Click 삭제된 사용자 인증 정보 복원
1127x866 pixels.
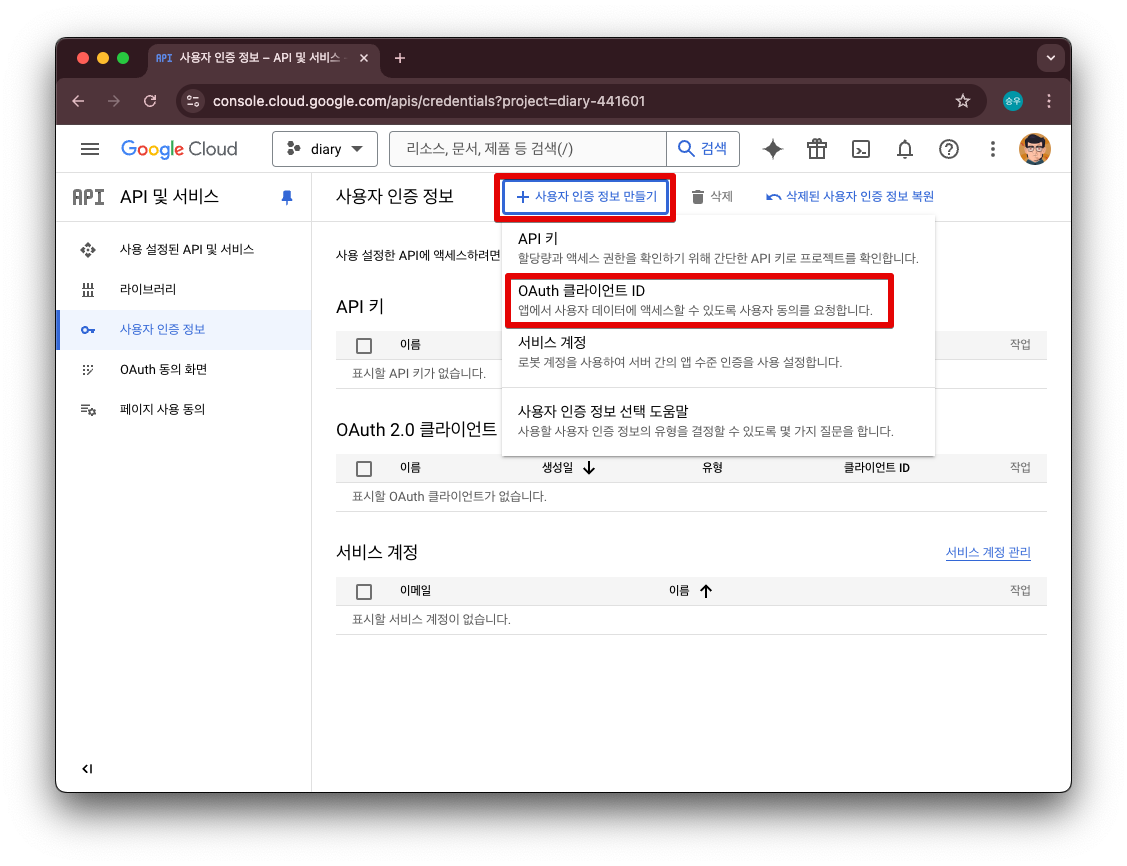pos(850,197)
